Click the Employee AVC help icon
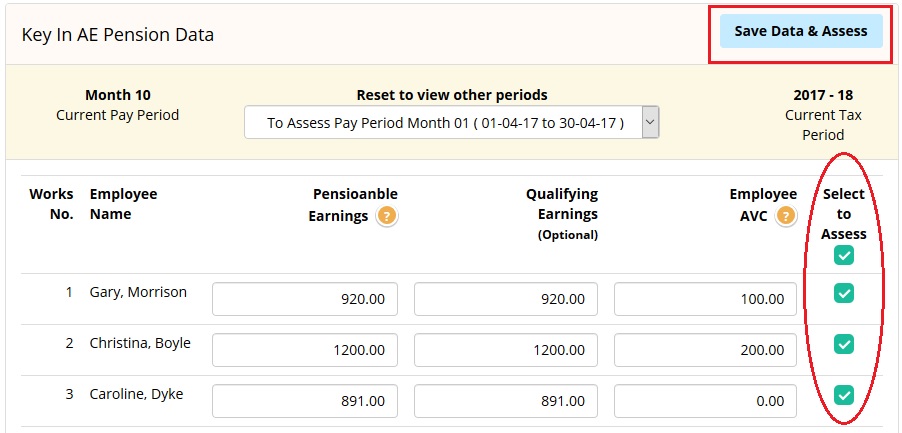The height and width of the screenshot is (433, 902). pyautogui.click(x=786, y=217)
